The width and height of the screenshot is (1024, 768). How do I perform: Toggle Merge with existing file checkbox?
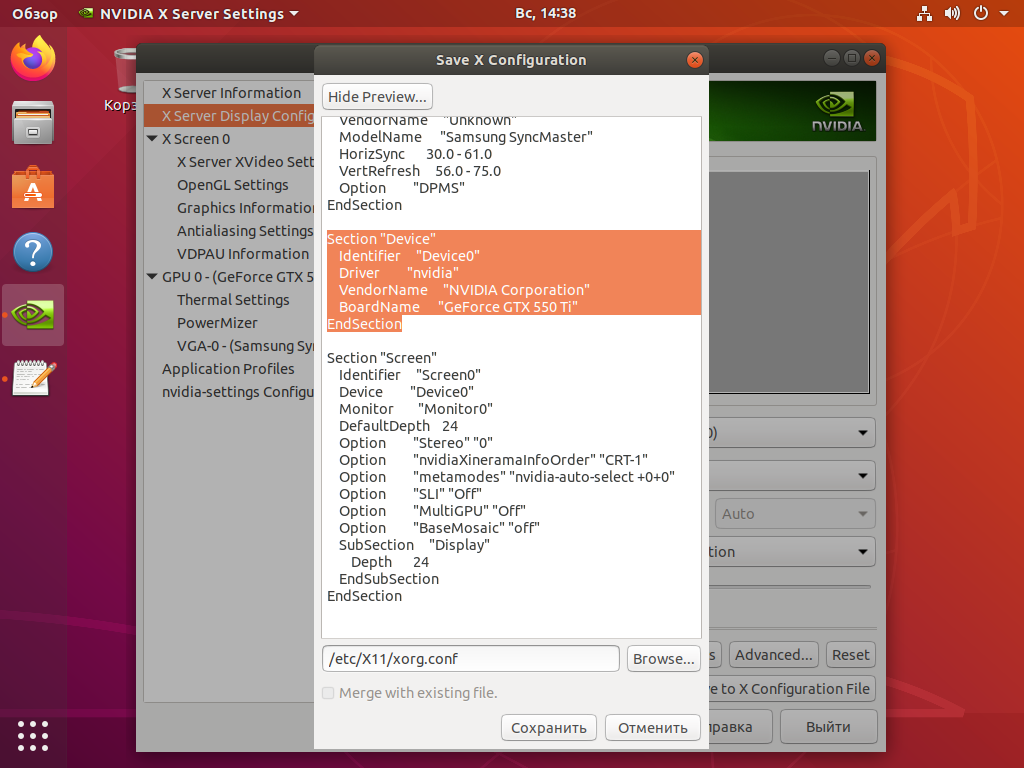[328, 693]
